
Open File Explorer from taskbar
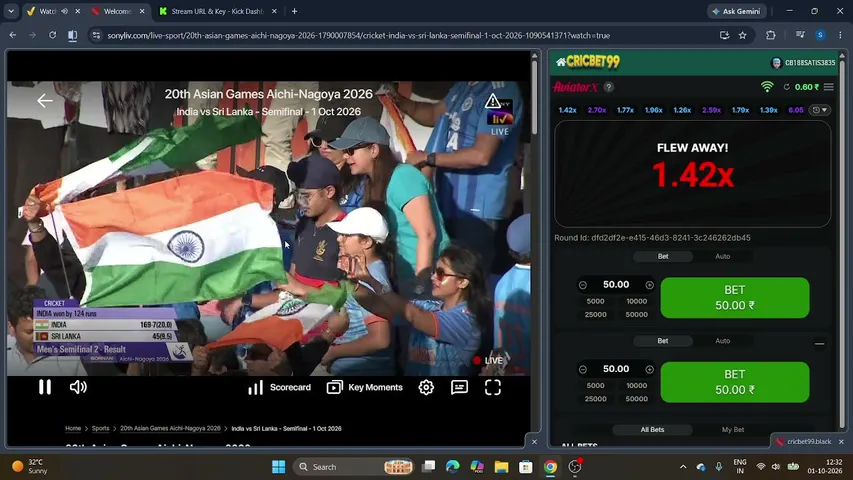pos(501,467)
